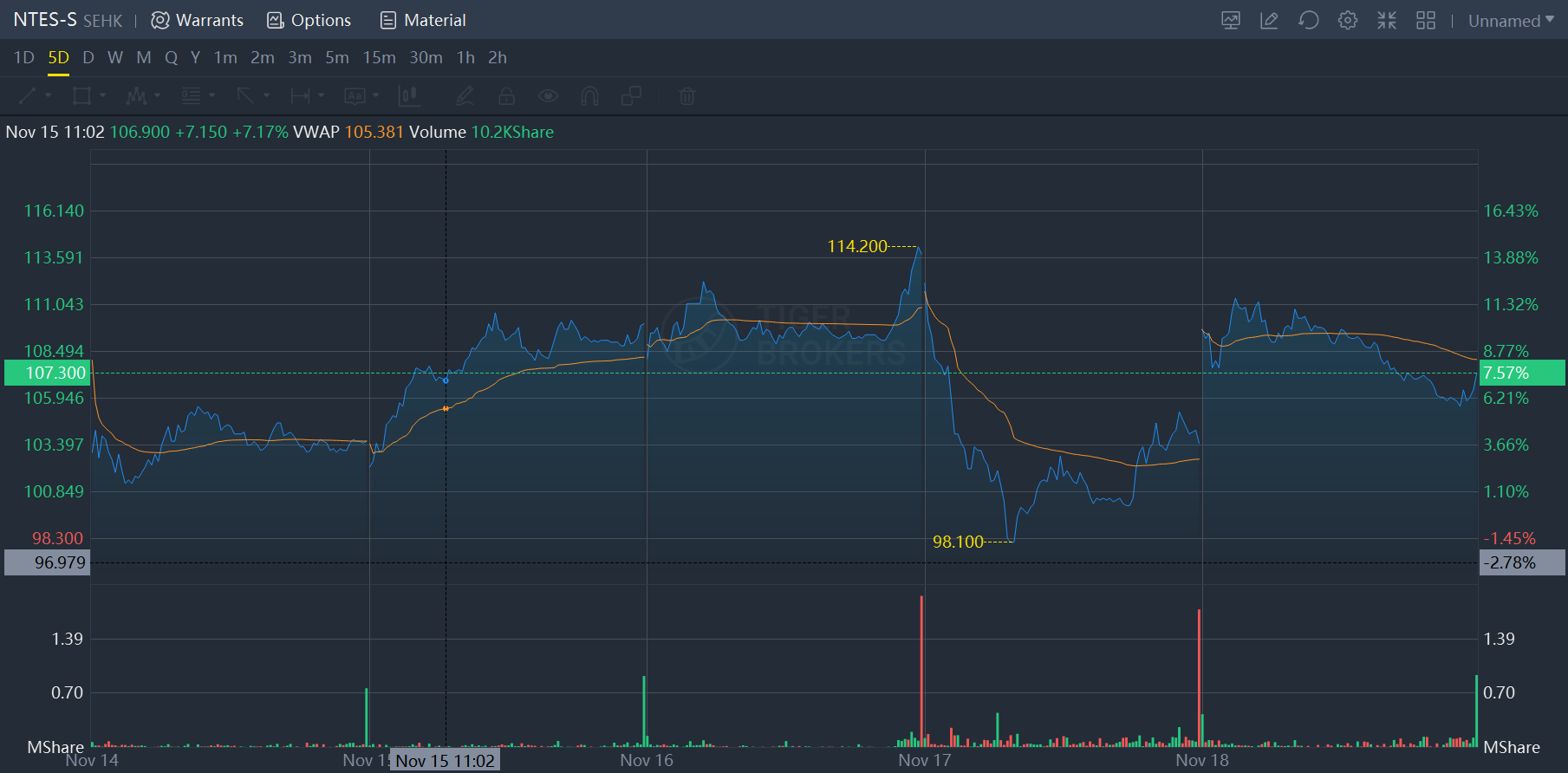Click the Nov 17 date axis label

[x=925, y=760]
